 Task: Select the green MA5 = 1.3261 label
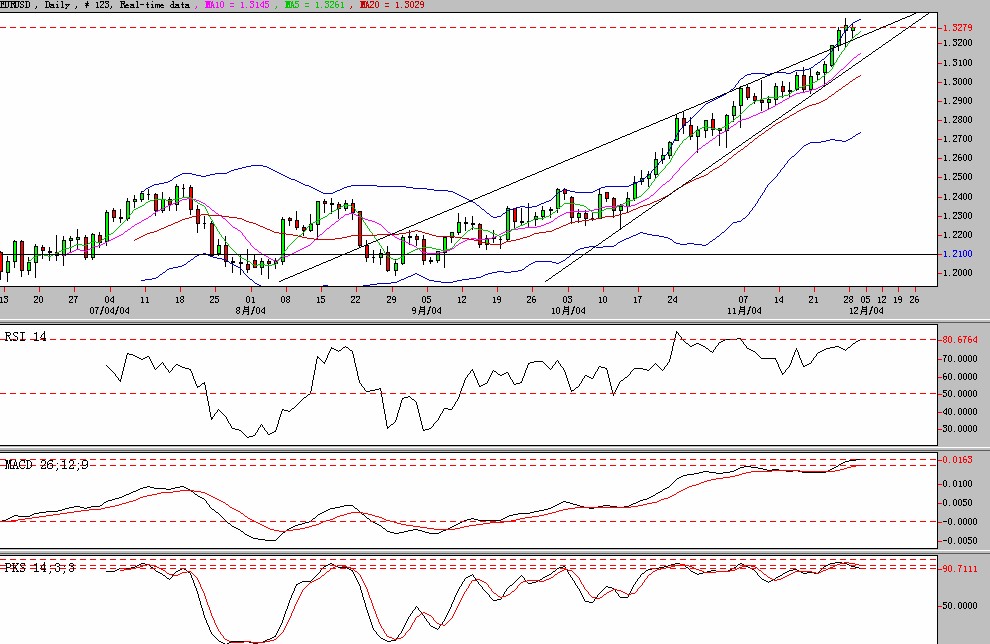[x=314, y=5]
